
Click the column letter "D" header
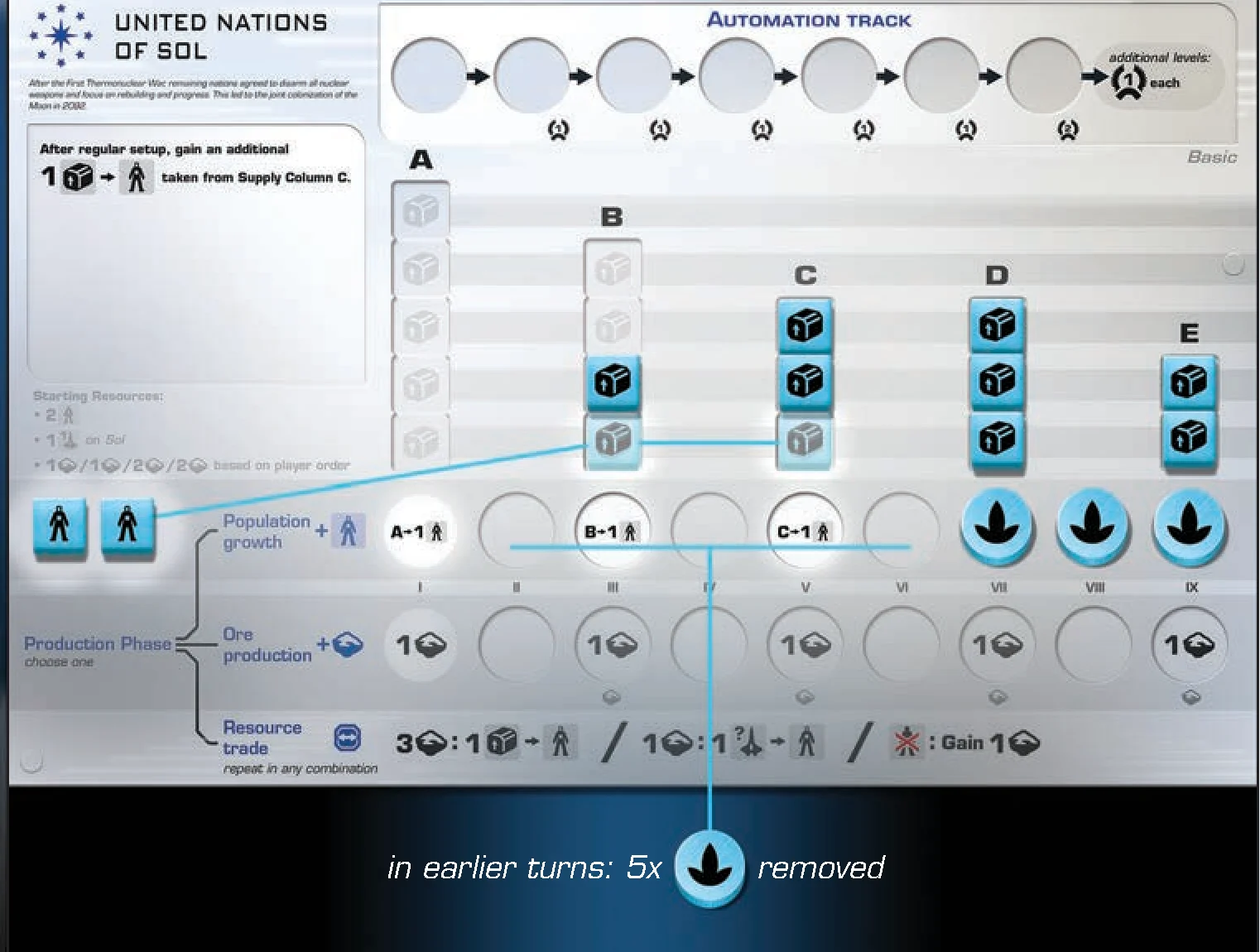coord(997,275)
